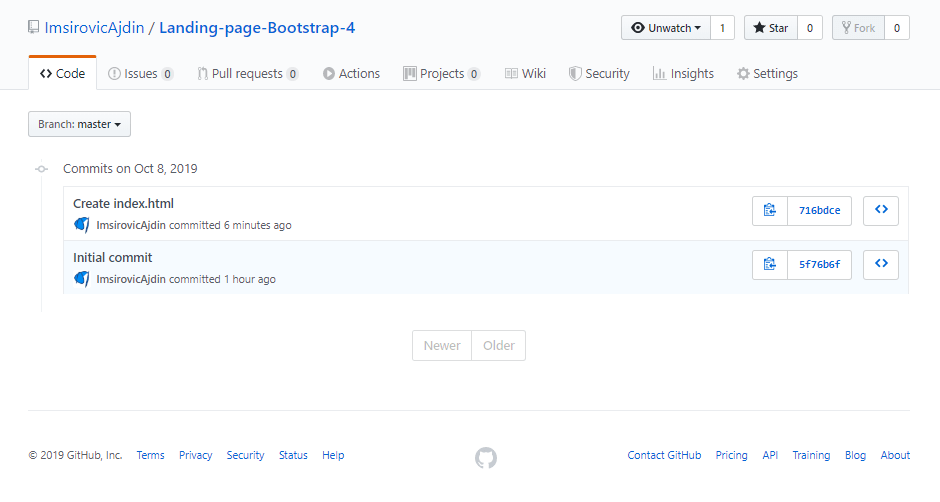Screen dimensions: 940x502
Task: Open the Initial commit entry
Action: point(113,257)
